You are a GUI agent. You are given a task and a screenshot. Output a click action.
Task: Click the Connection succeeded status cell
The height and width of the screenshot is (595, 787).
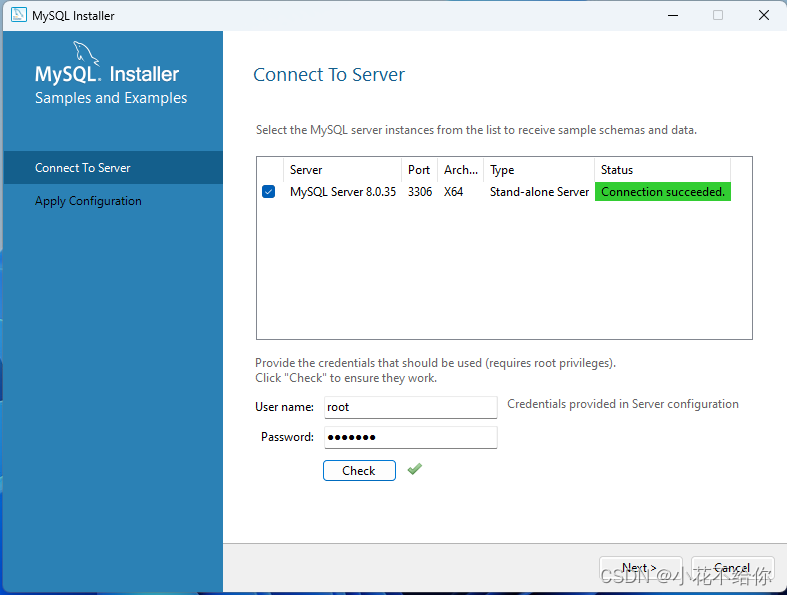point(663,192)
